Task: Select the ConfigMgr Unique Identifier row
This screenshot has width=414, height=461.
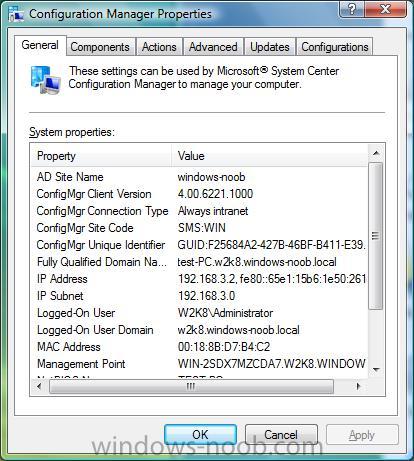Action: click(199, 245)
